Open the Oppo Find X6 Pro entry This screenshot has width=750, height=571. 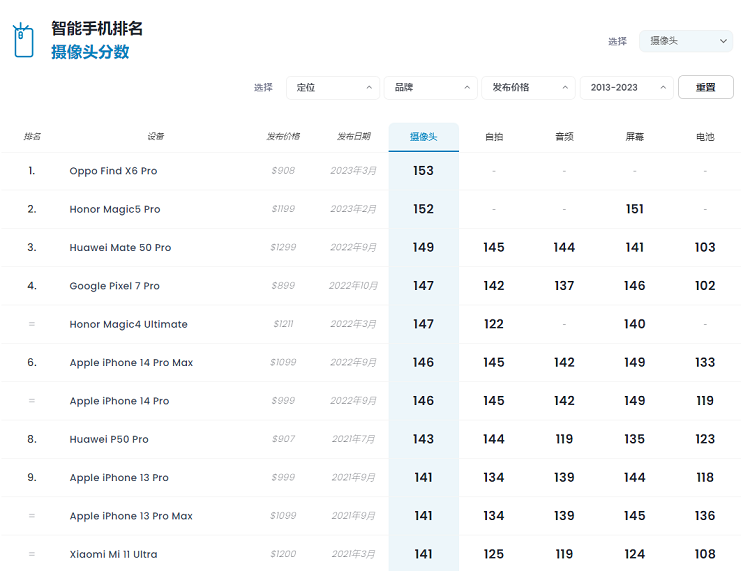pos(113,171)
